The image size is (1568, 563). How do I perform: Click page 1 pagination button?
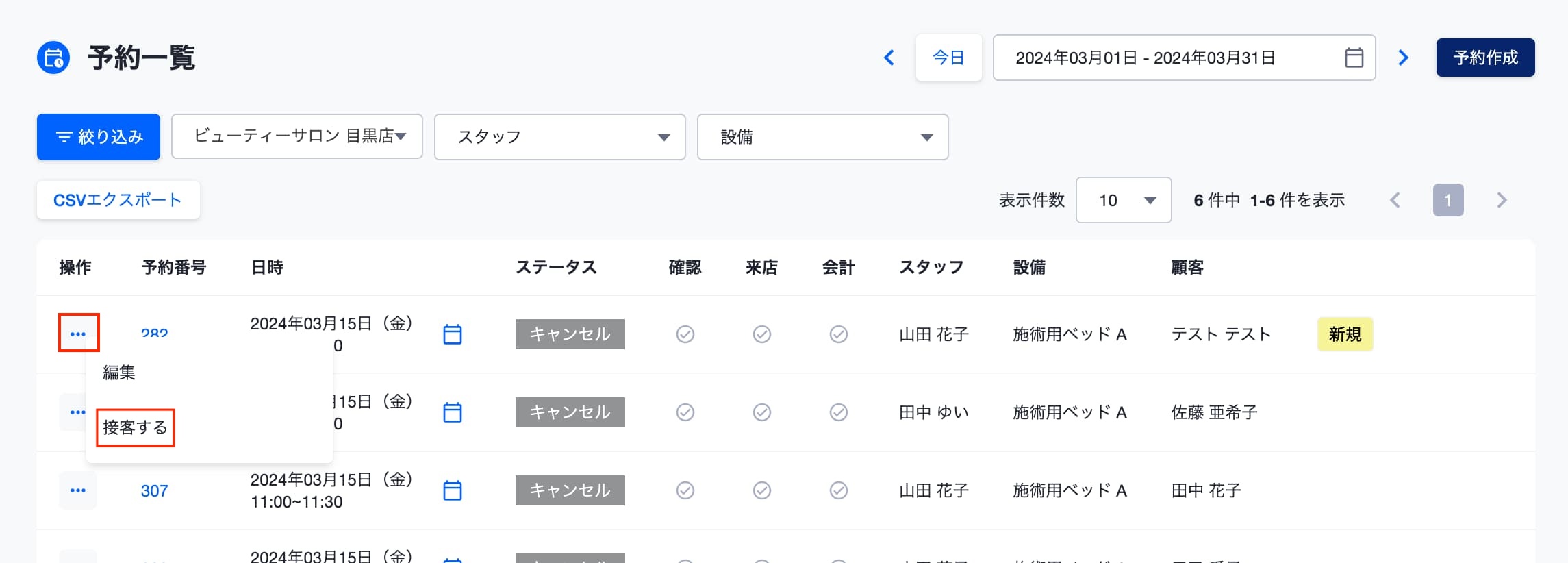point(1448,200)
